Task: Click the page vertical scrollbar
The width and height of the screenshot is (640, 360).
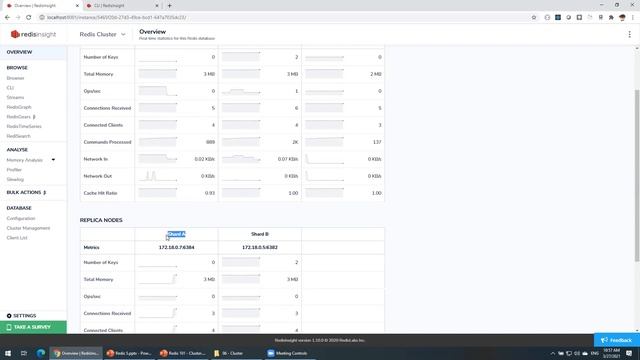Action: (x=637, y=176)
